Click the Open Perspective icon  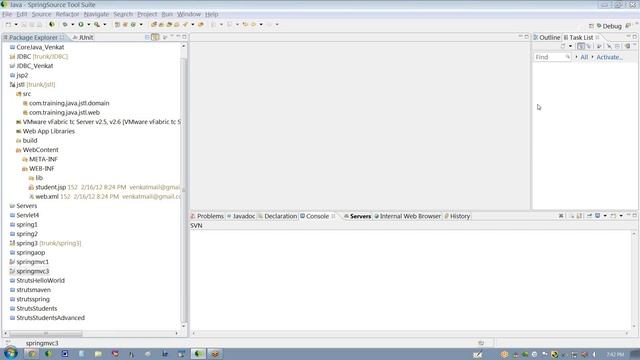[591, 26]
